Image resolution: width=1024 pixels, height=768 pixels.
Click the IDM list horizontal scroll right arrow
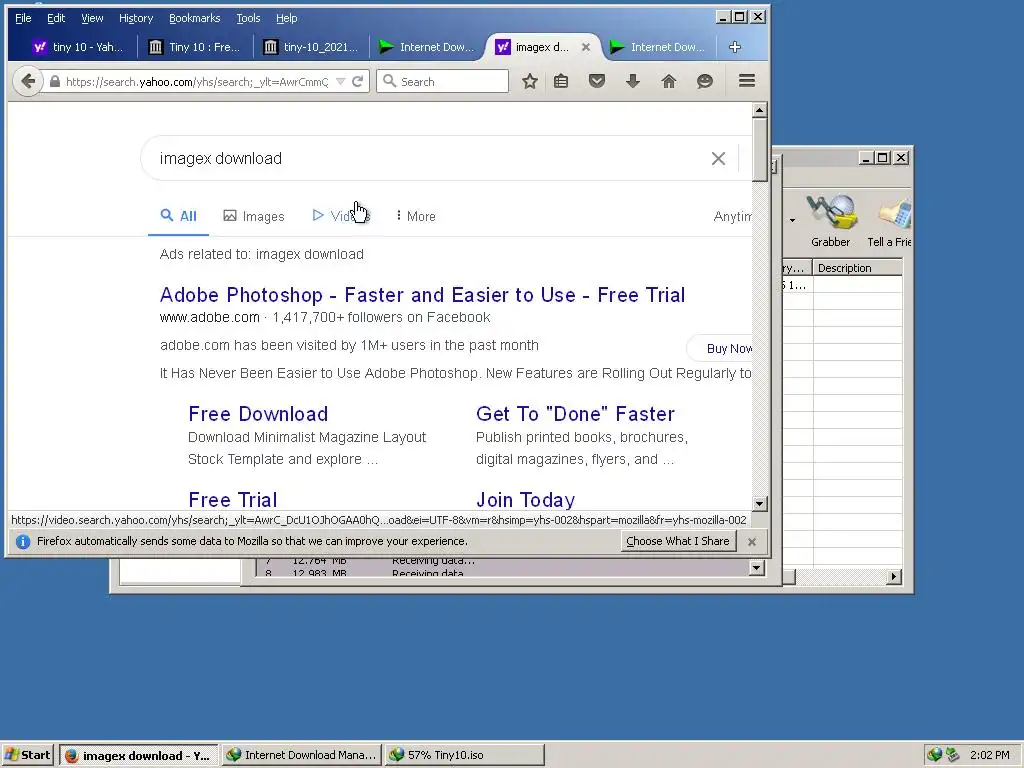click(x=893, y=577)
